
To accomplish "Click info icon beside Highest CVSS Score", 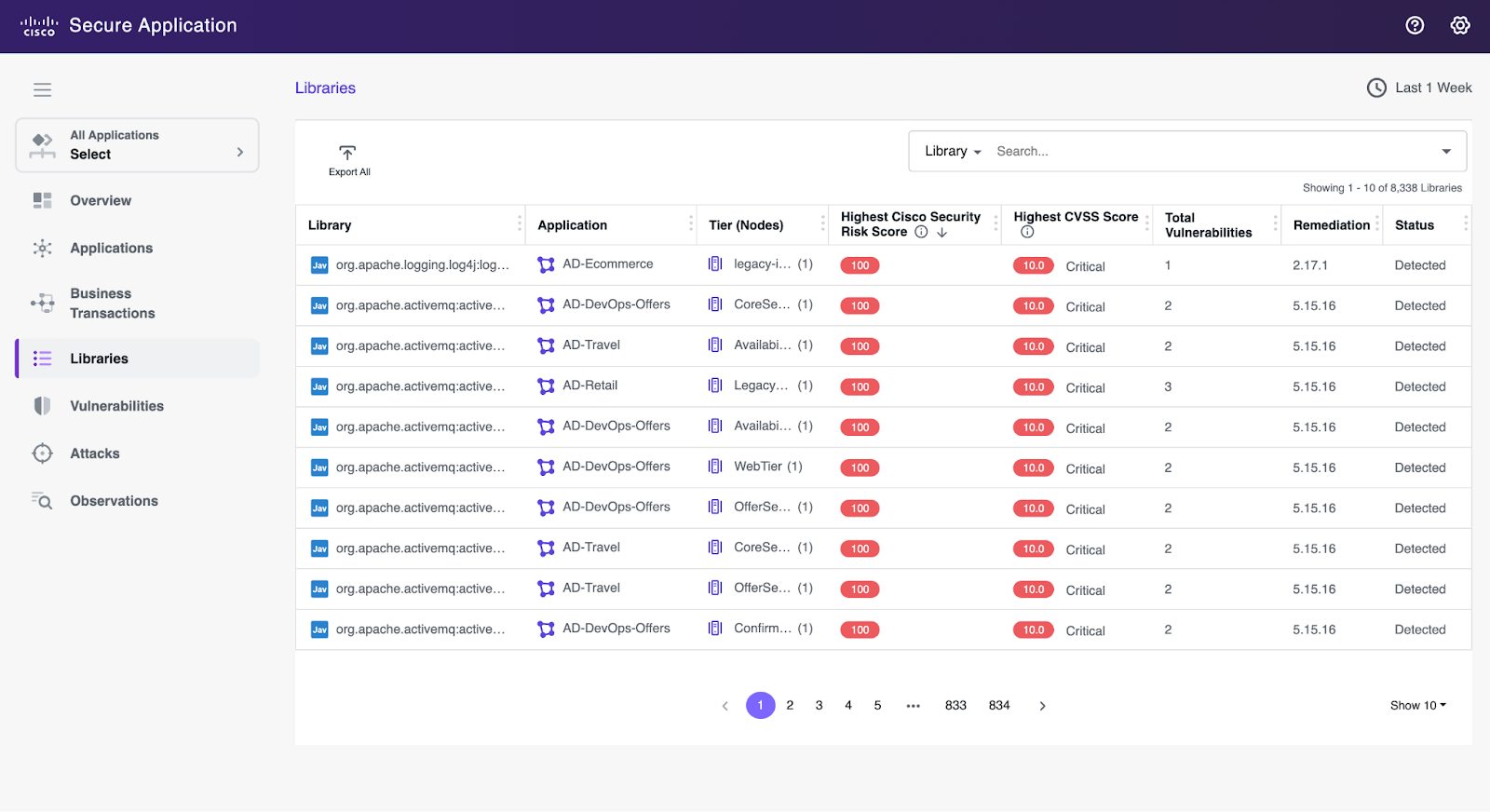I will (x=1027, y=232).
